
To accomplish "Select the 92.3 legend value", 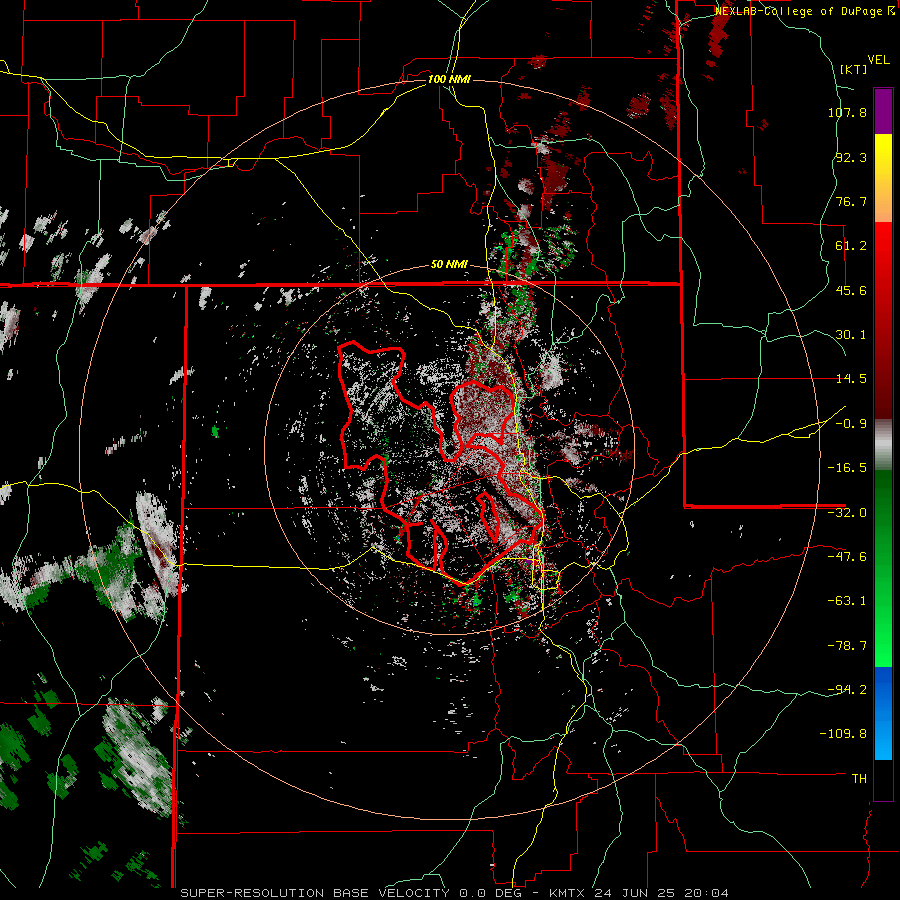I will tap(851, 157).
